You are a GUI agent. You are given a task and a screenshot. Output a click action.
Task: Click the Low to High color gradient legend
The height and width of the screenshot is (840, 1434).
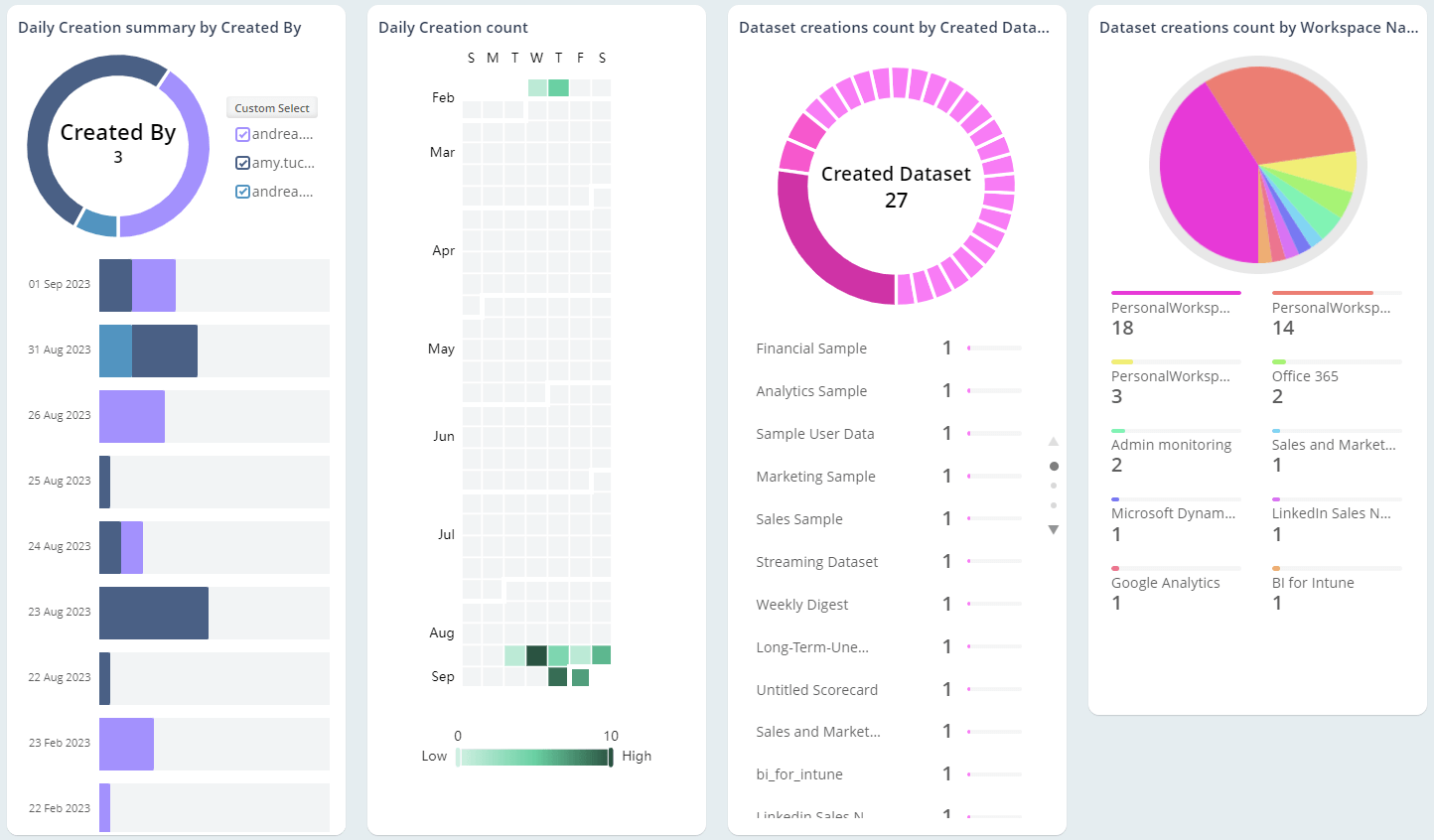[535, 756]
